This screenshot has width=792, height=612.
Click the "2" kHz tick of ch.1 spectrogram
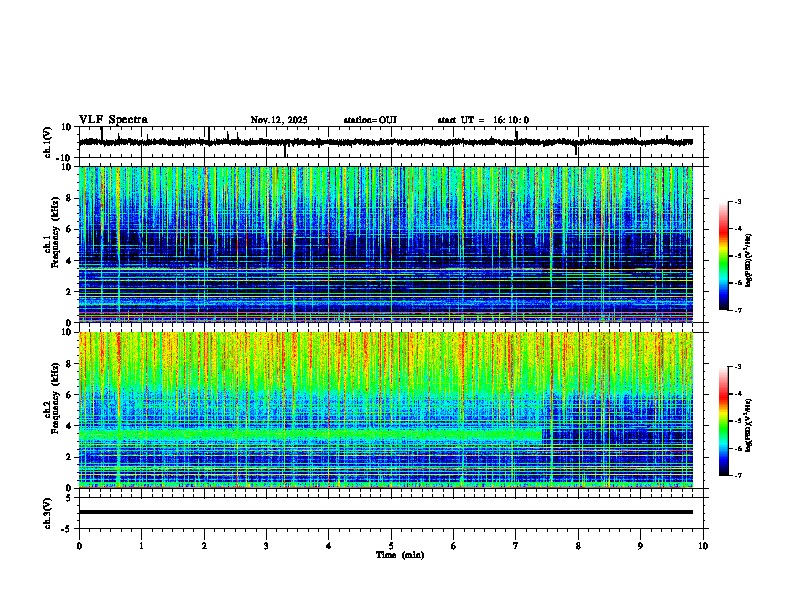(69, 292)
